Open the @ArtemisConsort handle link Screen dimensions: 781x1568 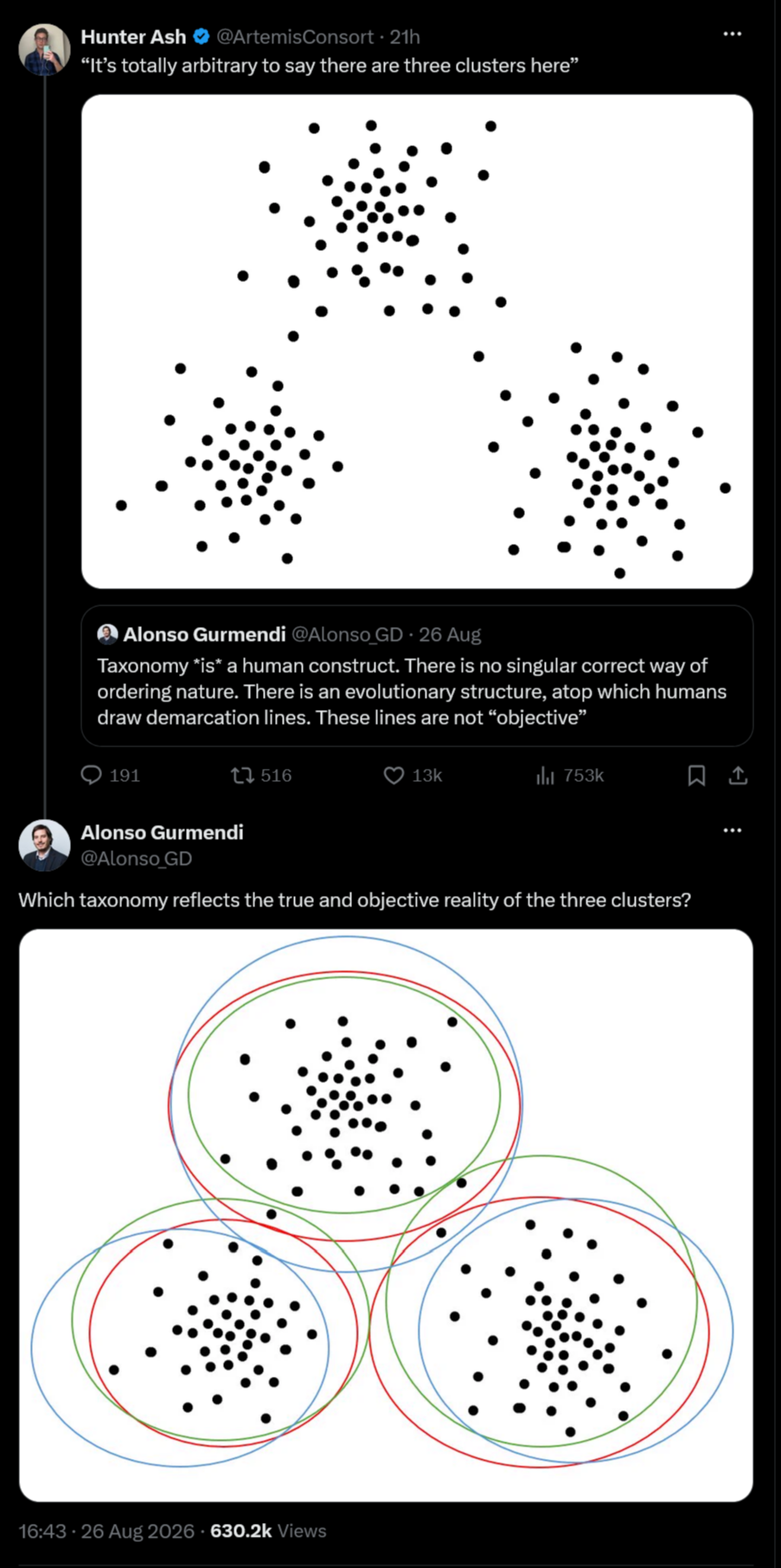point(295,36)
